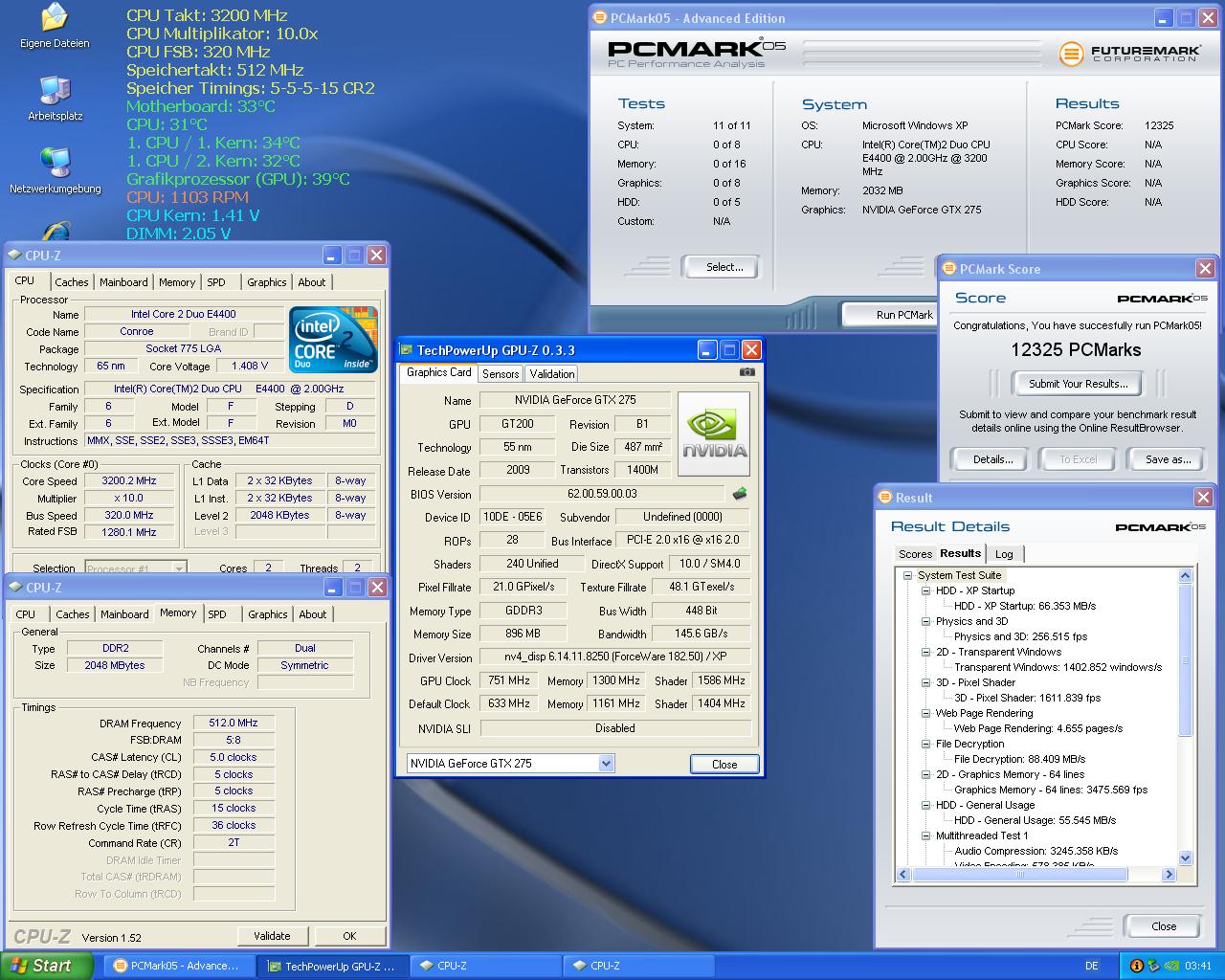Open Netzwerkumgebung desktop icon

55,171
